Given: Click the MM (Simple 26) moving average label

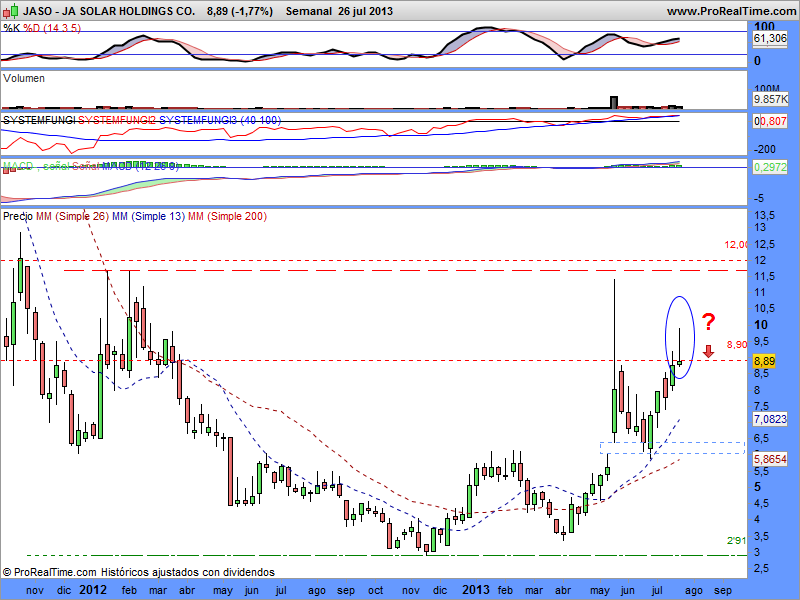Looking at the screenshot, I should pyautogui.click(x=72, y=216).
